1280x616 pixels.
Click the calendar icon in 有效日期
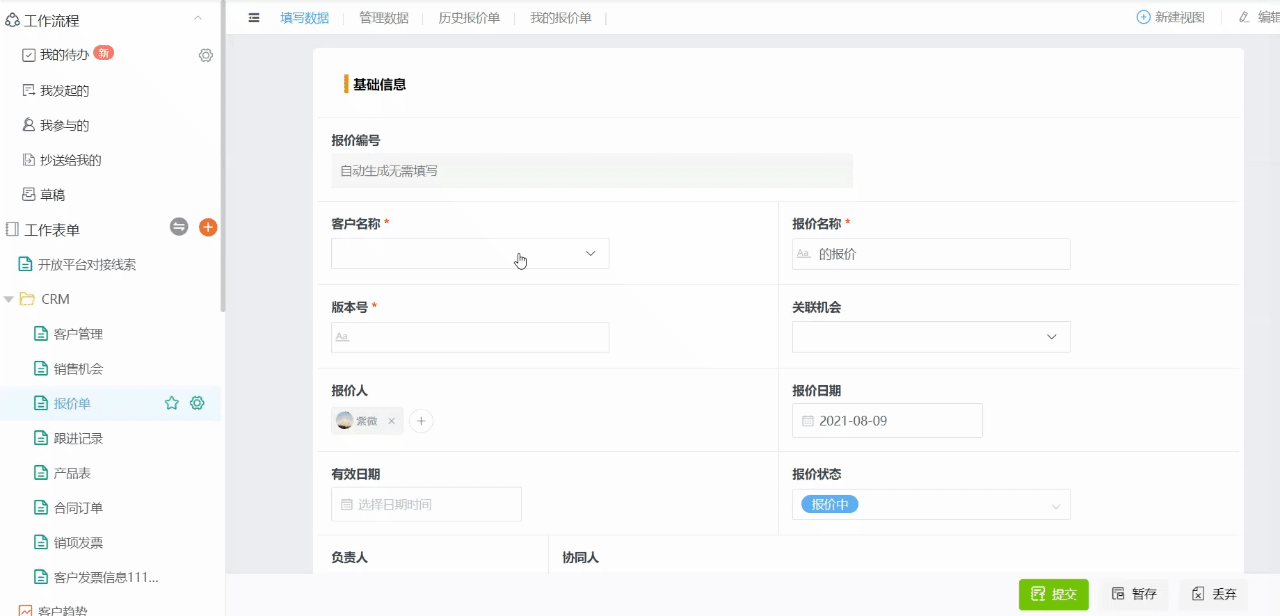(x=347, y=504)
